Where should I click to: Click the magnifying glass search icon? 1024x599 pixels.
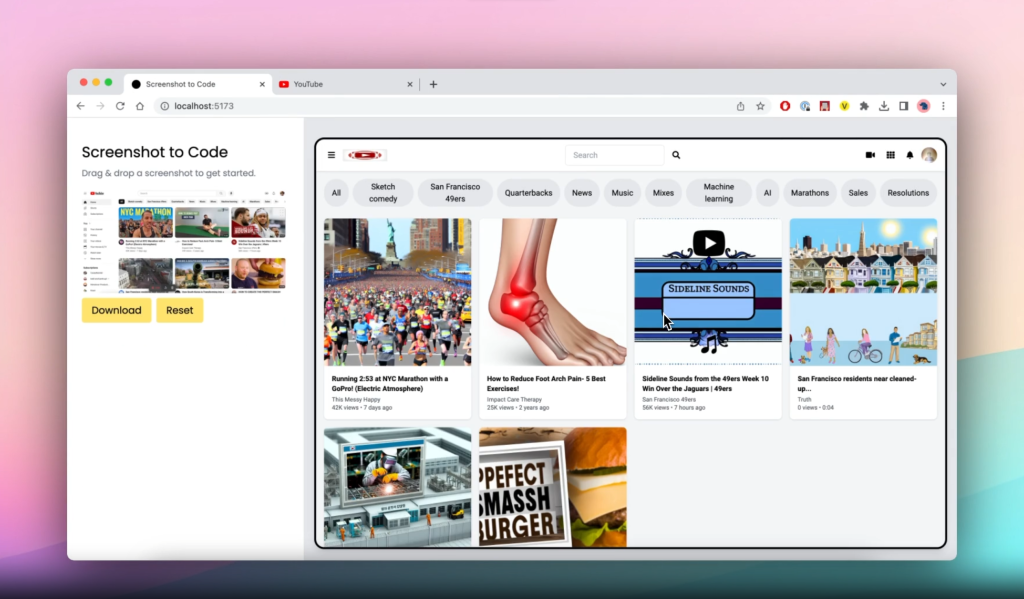click(x=676, y=155)
